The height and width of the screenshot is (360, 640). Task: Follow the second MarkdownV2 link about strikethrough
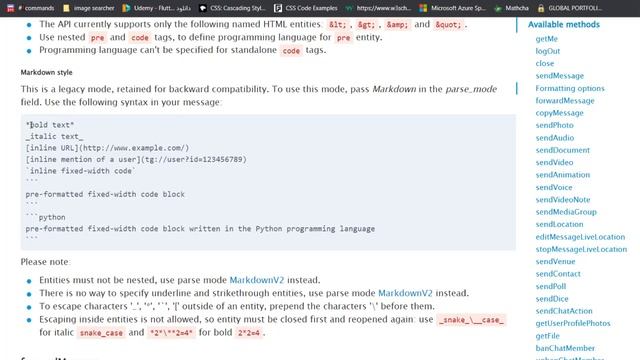pos(405,293)
